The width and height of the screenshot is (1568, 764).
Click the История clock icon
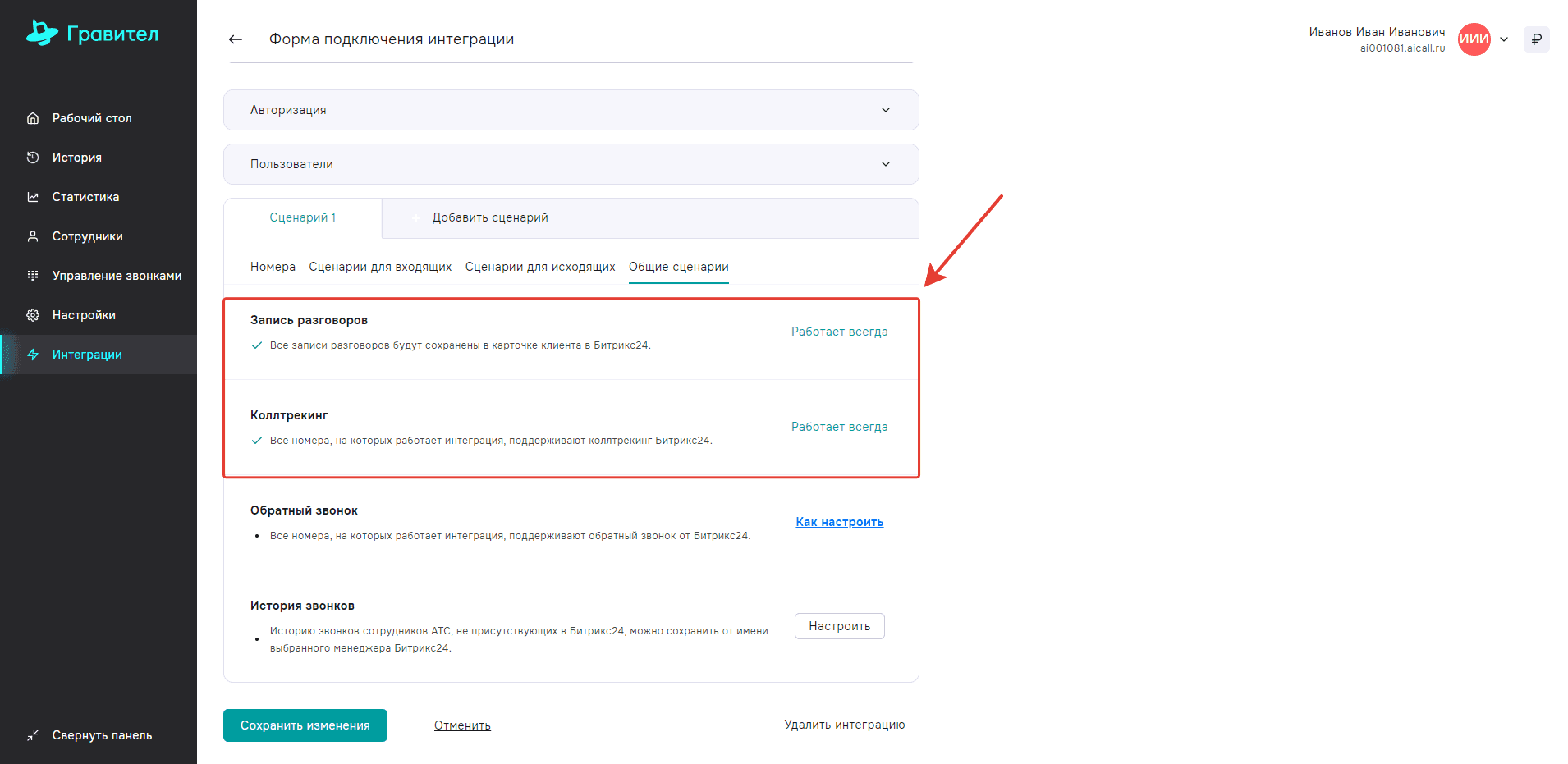coord(33,158)
